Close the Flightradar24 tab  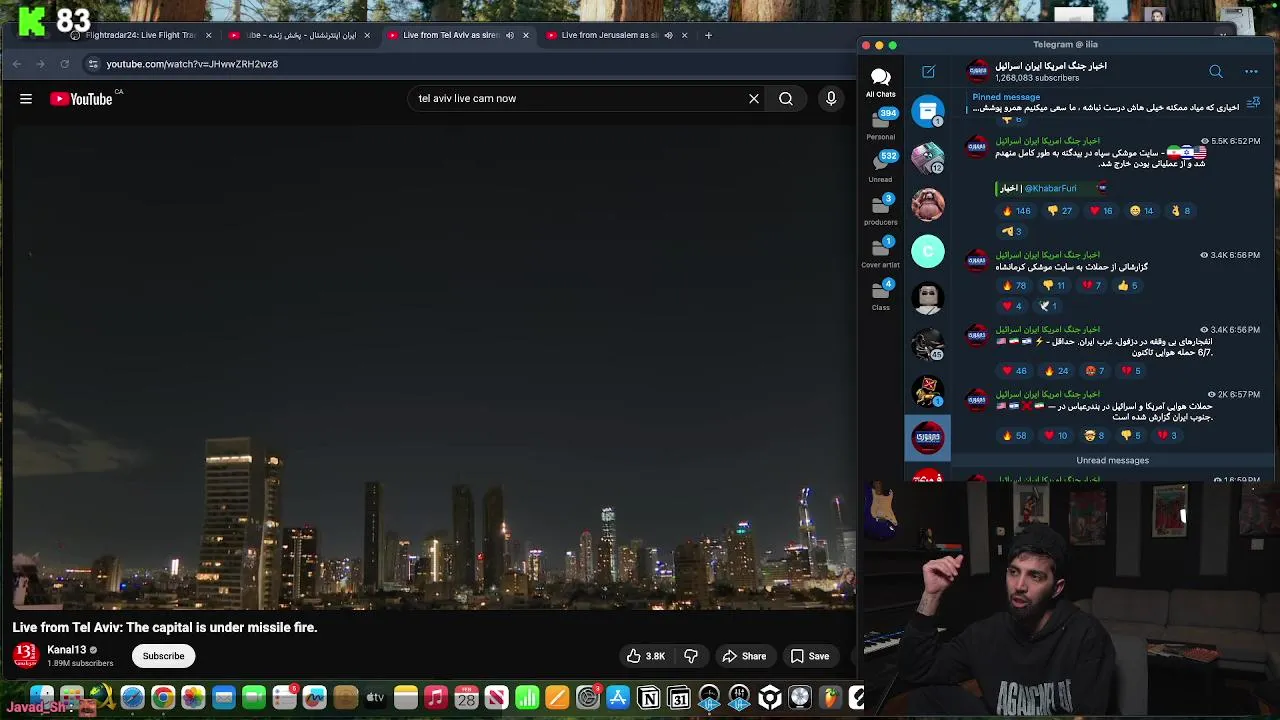click(x=208, y=35)
